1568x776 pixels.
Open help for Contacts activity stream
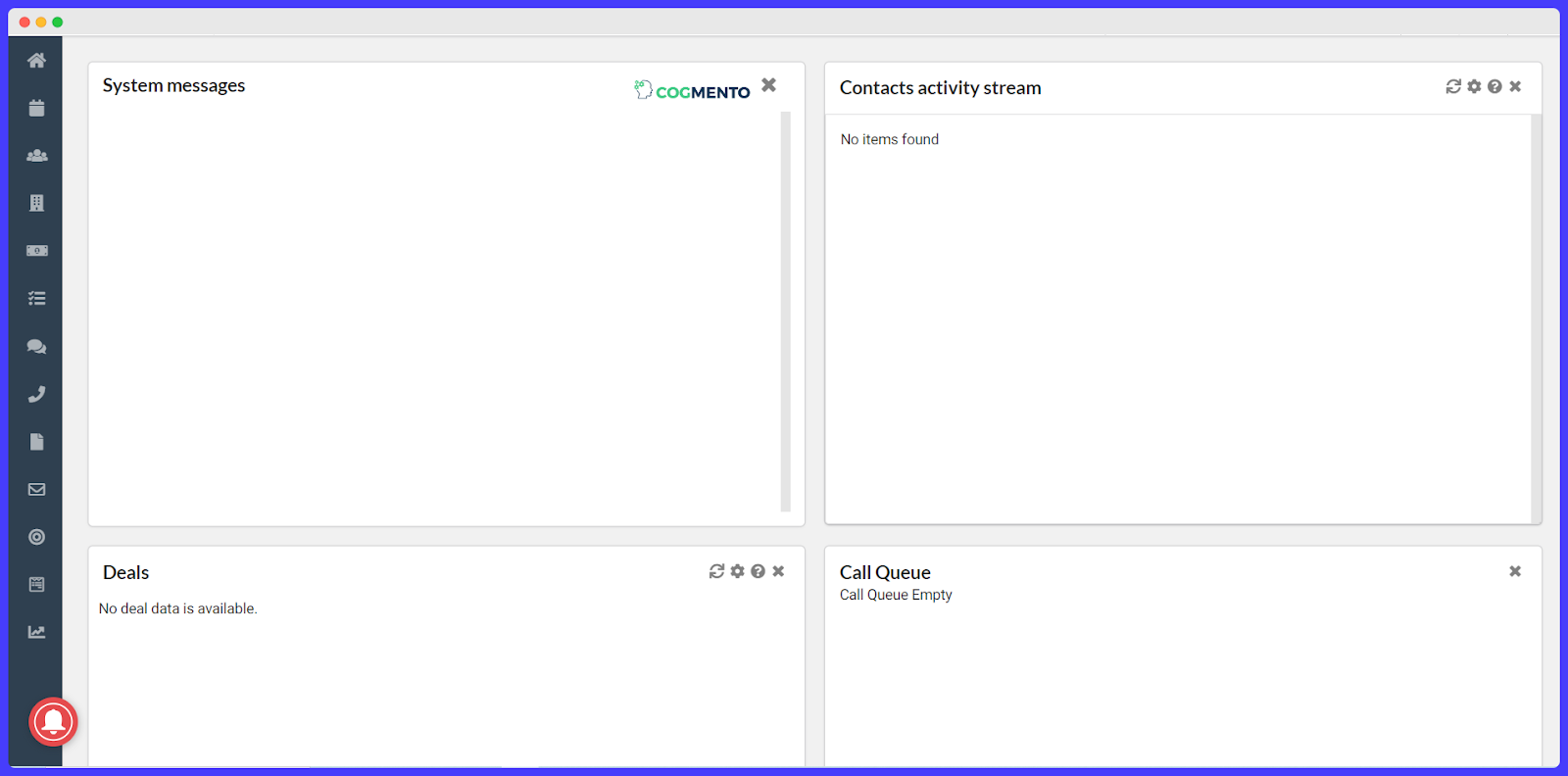tap(1494, 86)
